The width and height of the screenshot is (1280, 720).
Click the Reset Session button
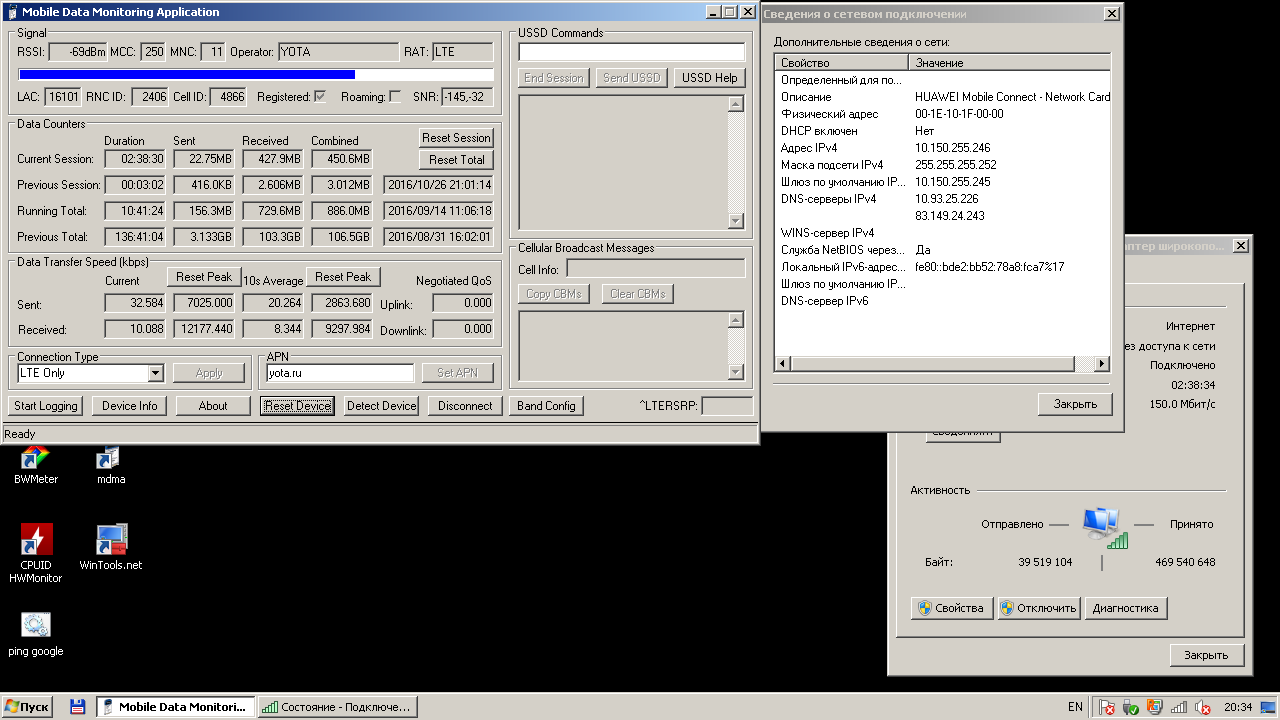(x=456, y=138)
